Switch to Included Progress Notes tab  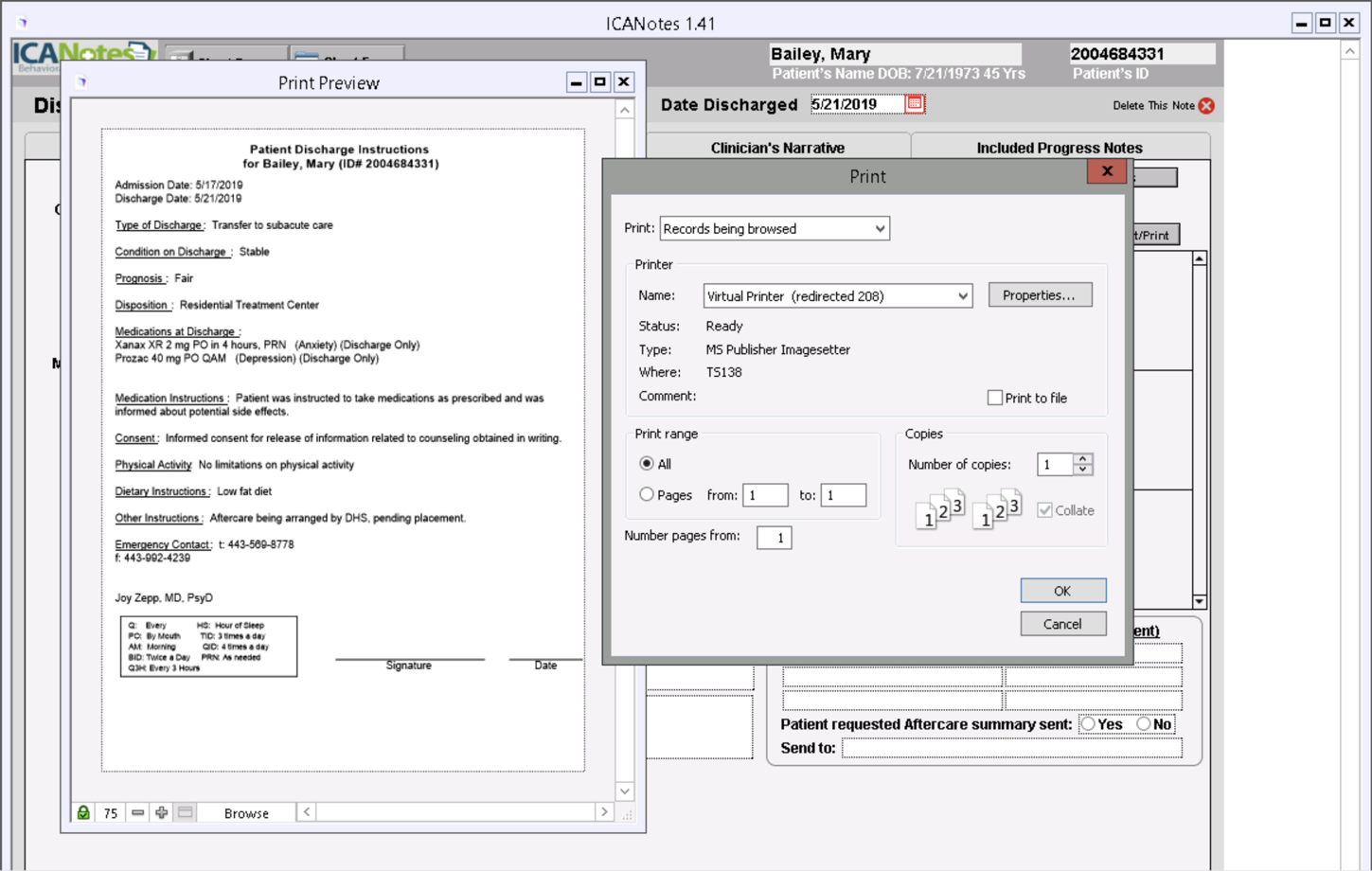(1058, 148)
